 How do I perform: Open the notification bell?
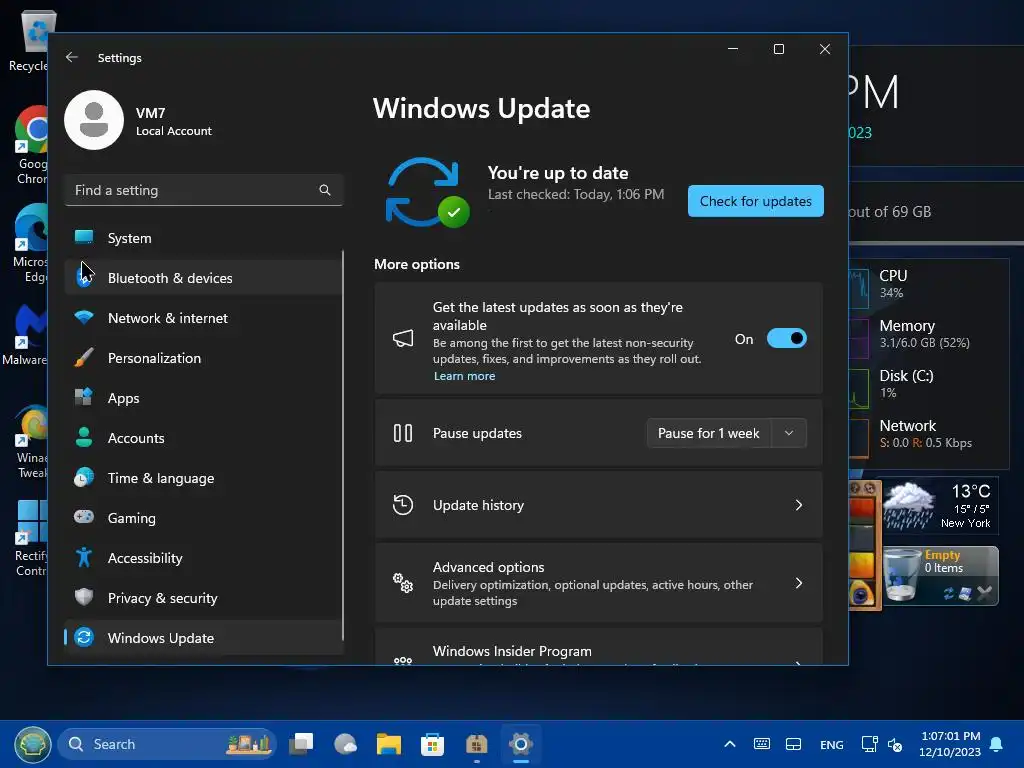[x=997, y=744]
